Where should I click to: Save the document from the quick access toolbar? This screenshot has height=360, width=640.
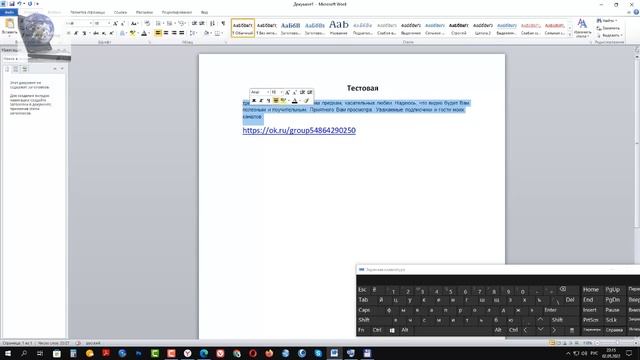tap(12, 4)
